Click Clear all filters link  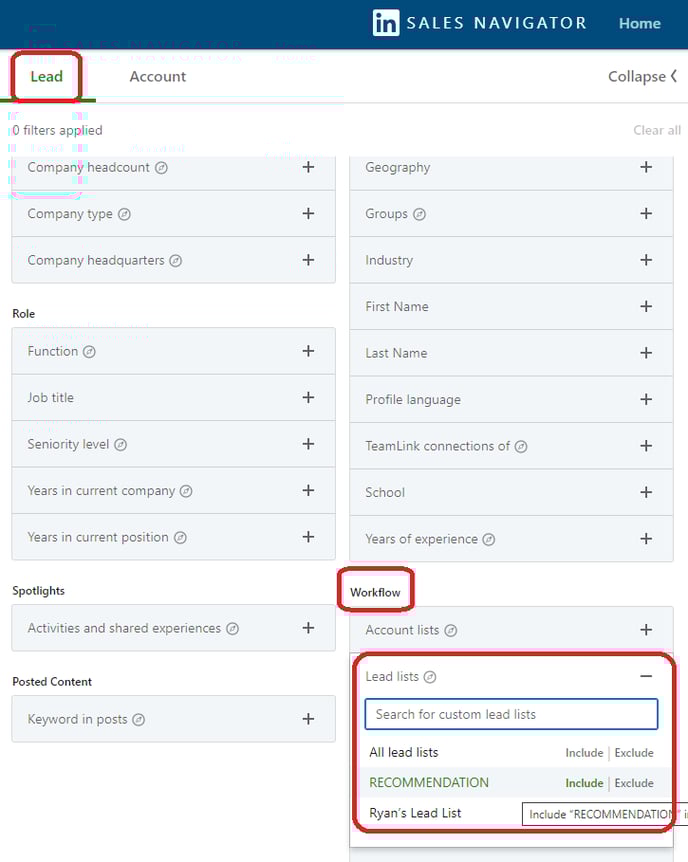(657, 130)
